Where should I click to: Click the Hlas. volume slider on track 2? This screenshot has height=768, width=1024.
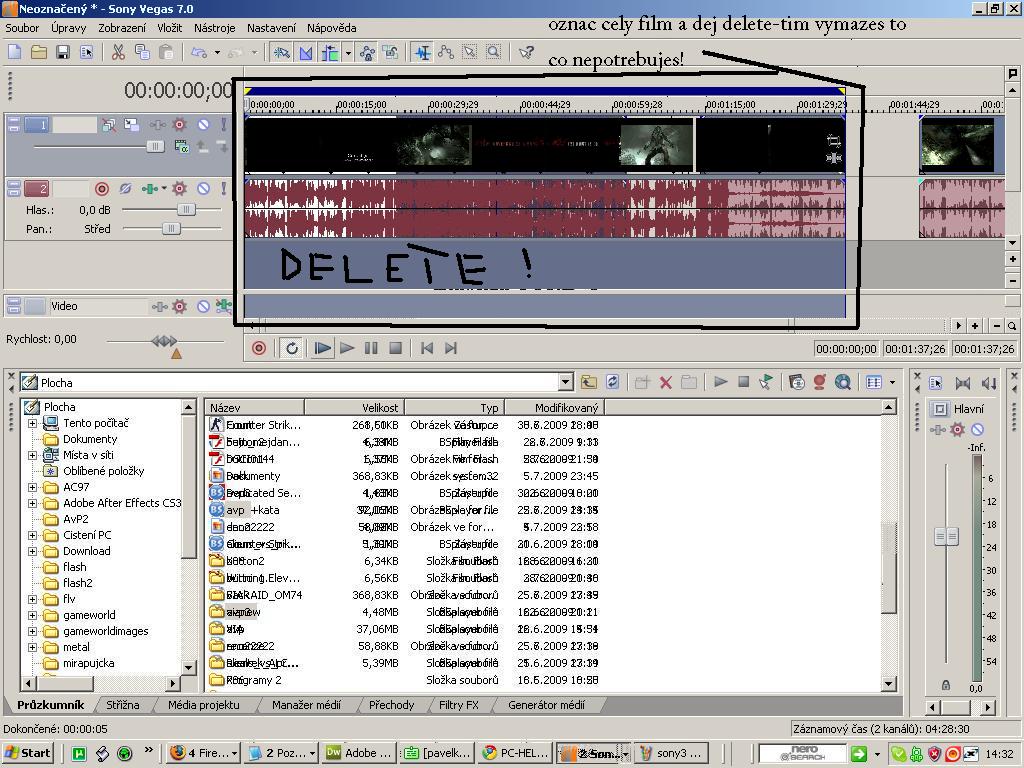pos(186,210)
